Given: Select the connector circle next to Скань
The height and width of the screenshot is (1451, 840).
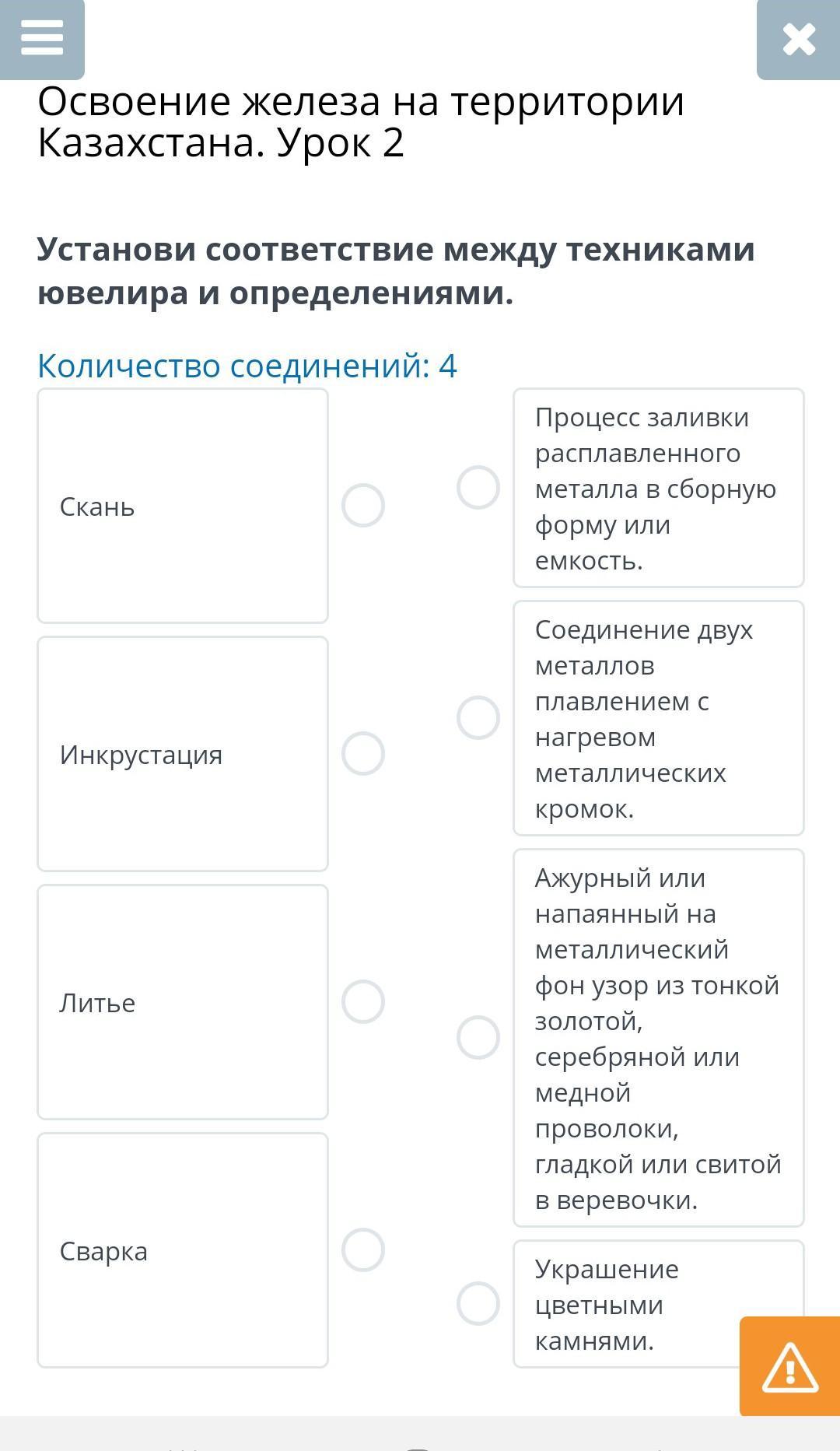Looking at the screenshot, I should [x=363, y=506].
